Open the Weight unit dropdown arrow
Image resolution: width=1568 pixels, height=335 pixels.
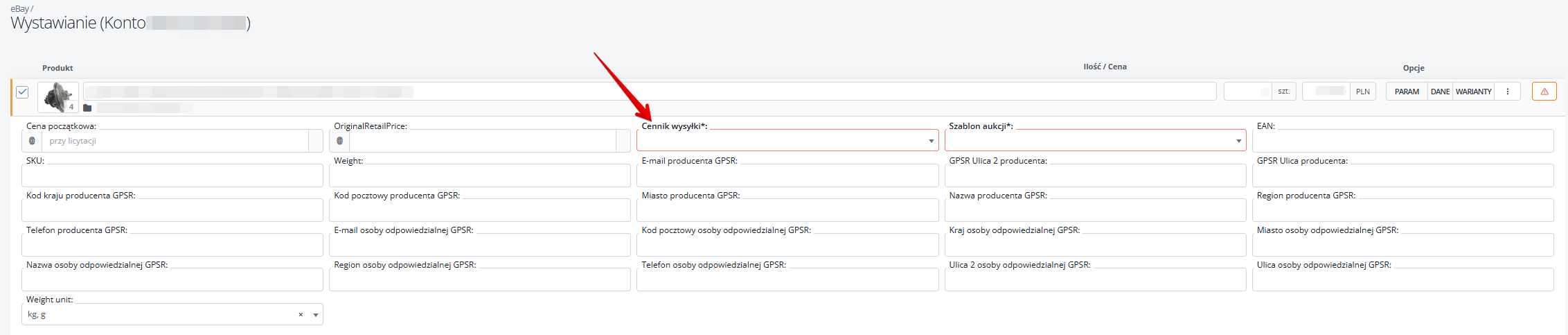pyautogui.click(x=316, y=315)
